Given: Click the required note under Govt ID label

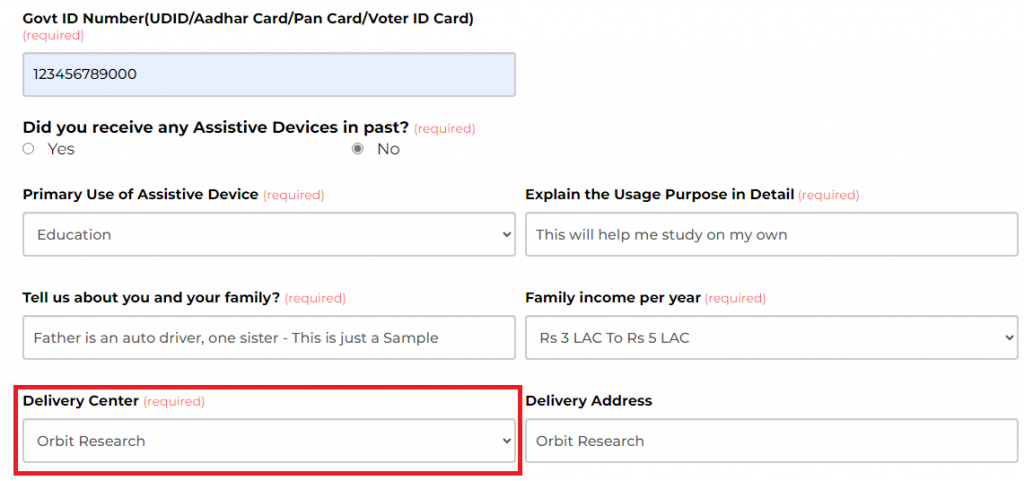Looking at the screenshot, I should pyautogui.click(x=53, y=36).
